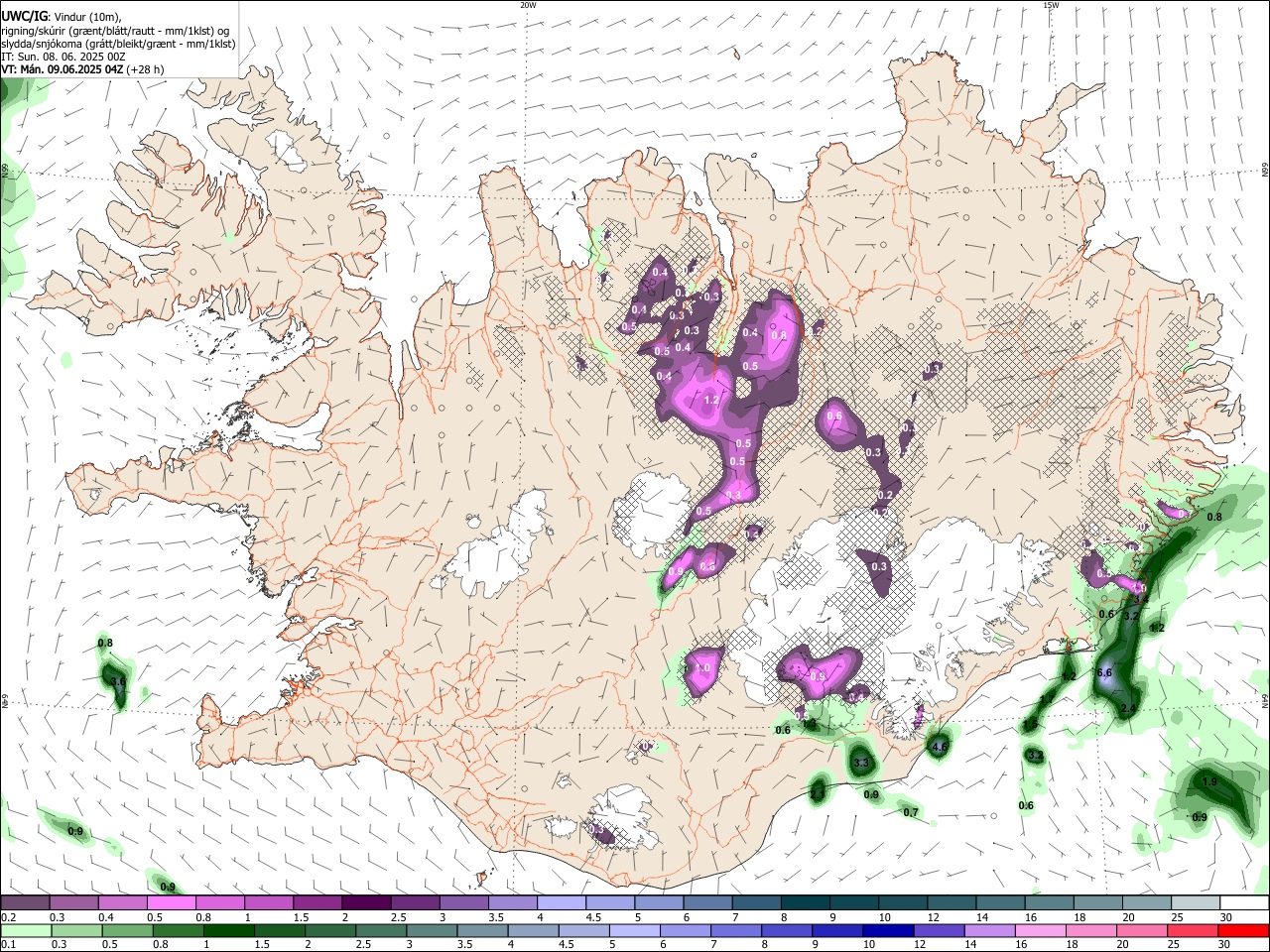Click the pale green swatch labeled 0.1 in the bottom legend row
The image size is (1270, 952).
[26, 930]
